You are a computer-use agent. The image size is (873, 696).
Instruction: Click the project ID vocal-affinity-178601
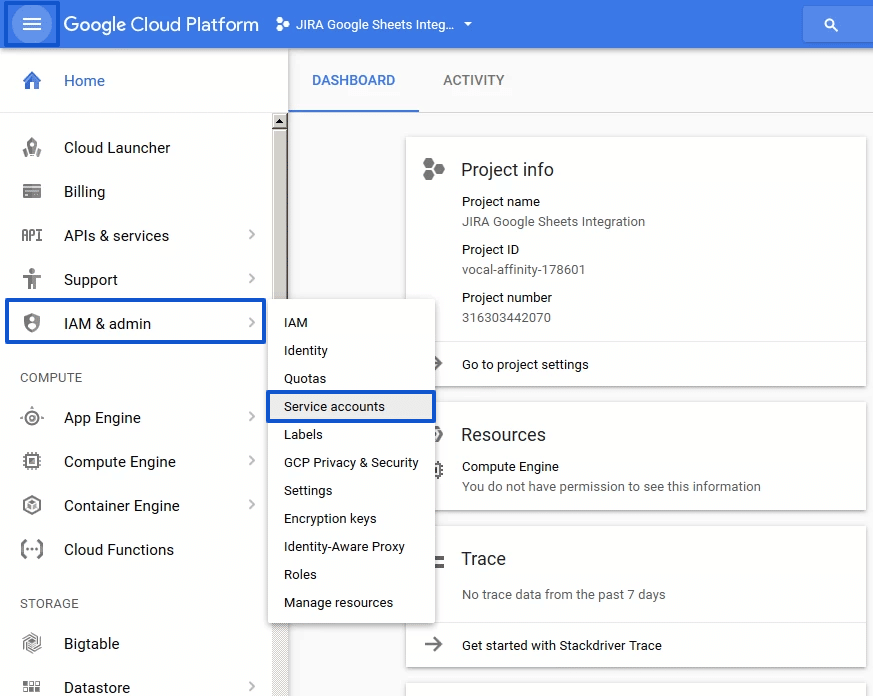(x=523, y=269)
